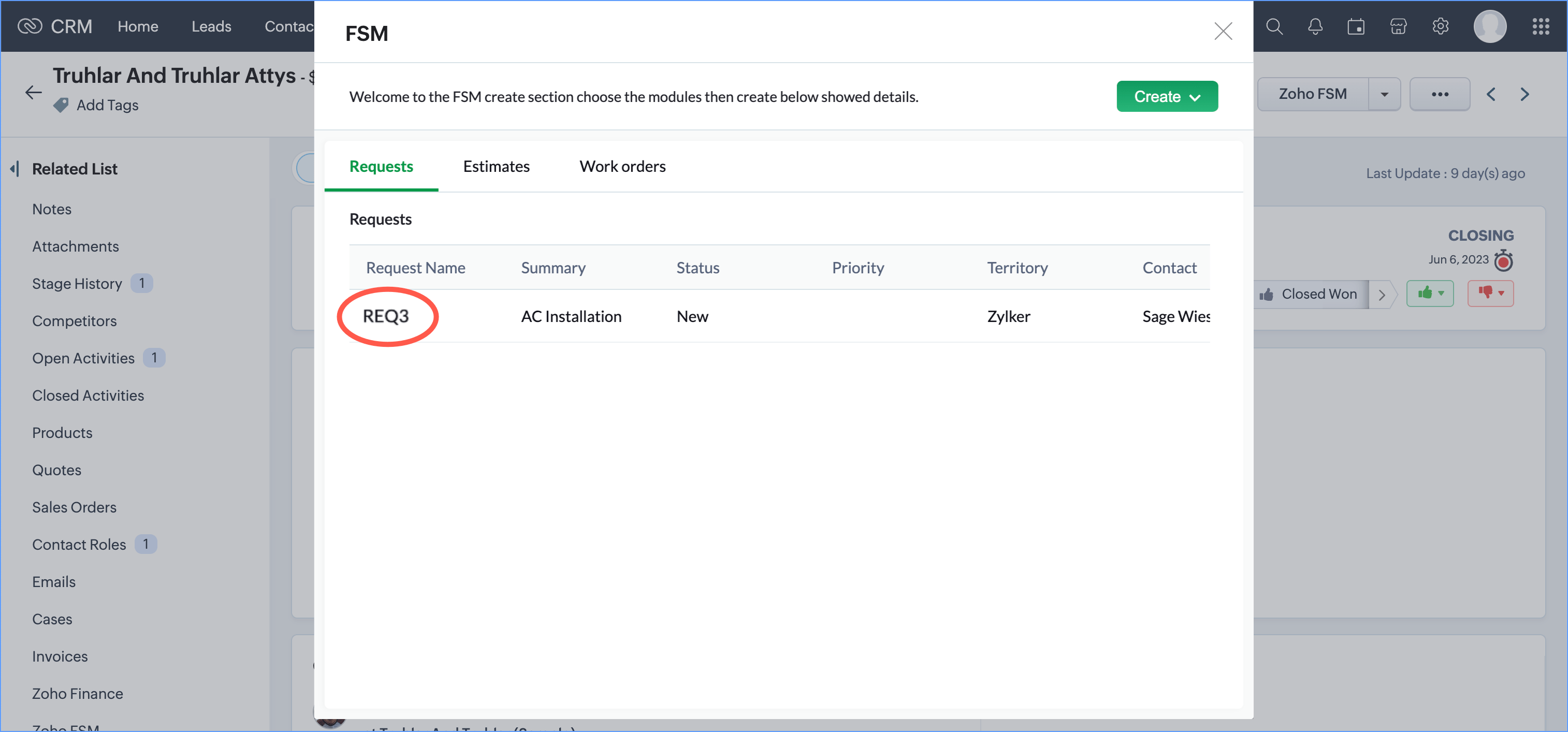Open the Stage History related list
The width and height of the screenshot is (1568, 732).
(x=77, y=284)
